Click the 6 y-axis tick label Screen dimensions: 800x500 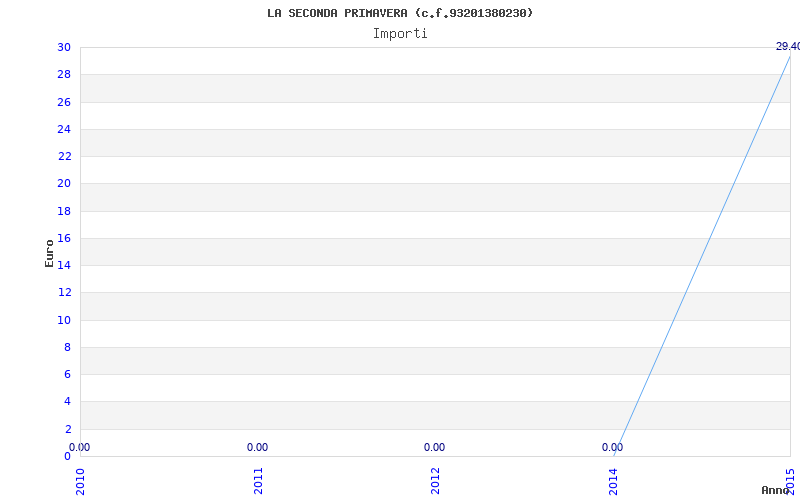coord(67,374)
